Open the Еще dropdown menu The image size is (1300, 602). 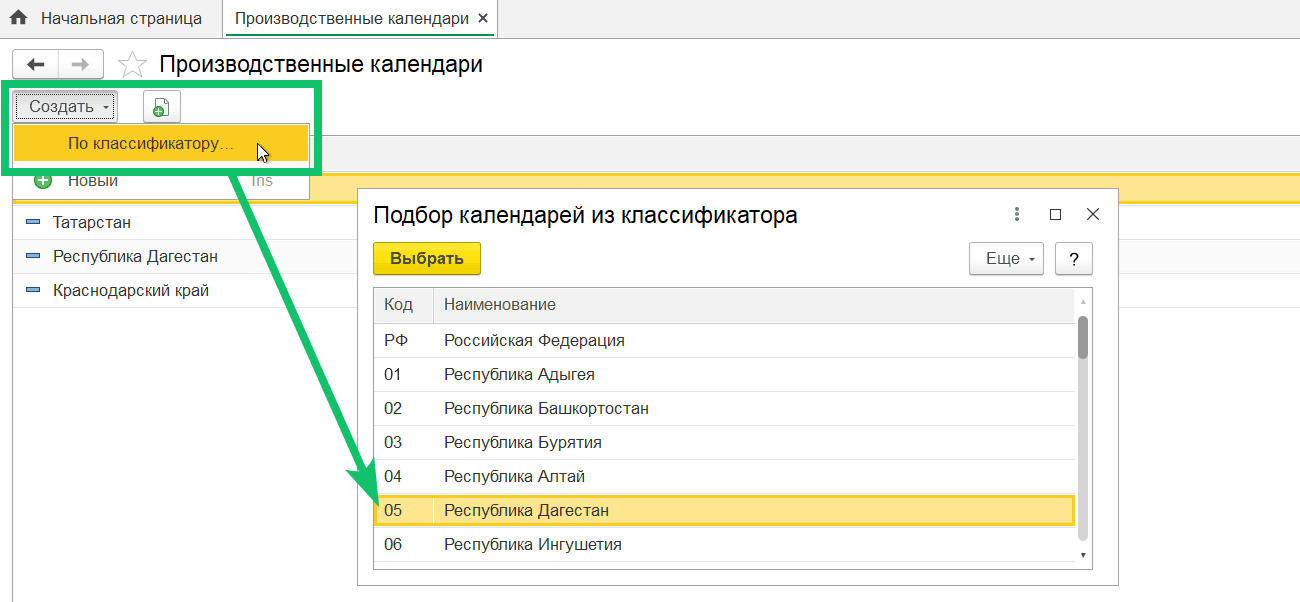(x=1006, y=259)
